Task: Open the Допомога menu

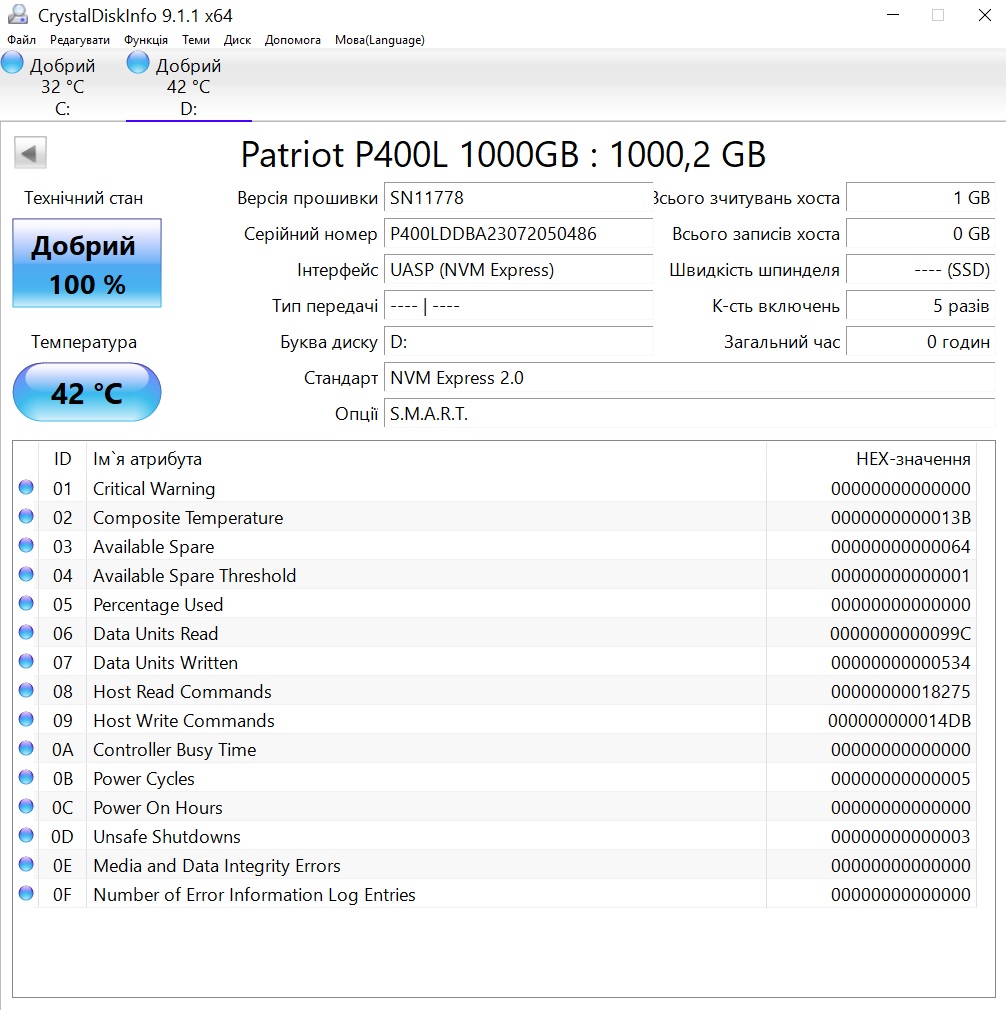Action: click(293, 40)
